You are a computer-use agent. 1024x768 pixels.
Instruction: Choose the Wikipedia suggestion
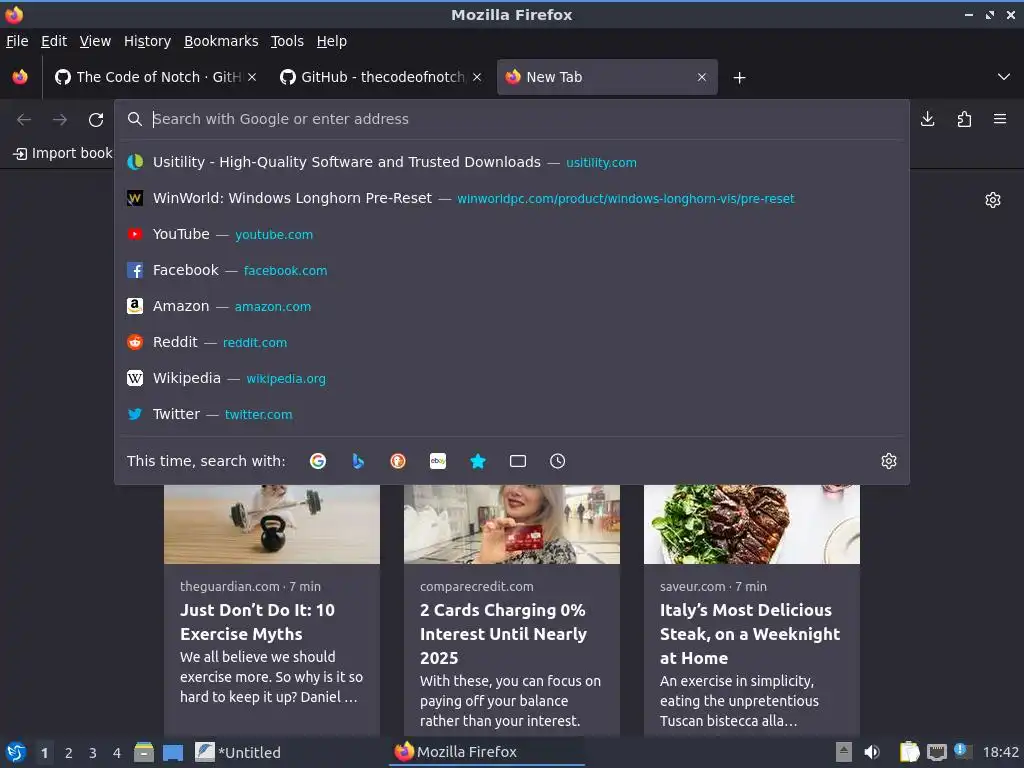click(x=512, y=377)
